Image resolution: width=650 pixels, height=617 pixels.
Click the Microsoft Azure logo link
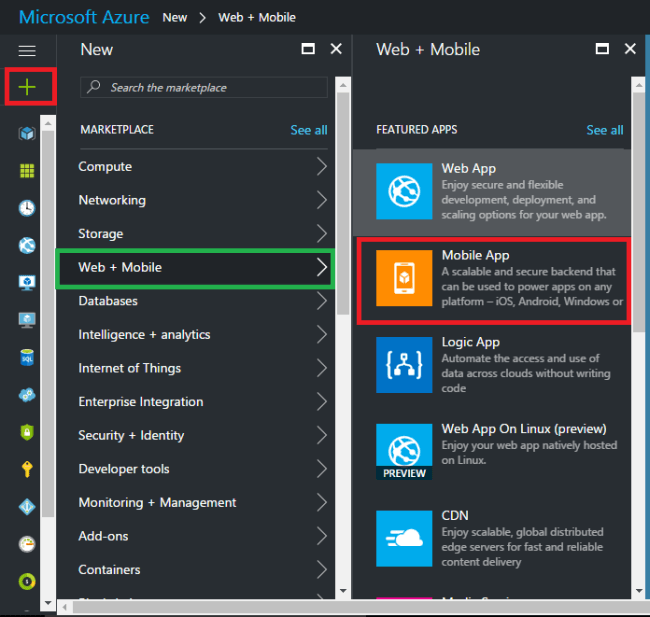(x=84, y=17)
